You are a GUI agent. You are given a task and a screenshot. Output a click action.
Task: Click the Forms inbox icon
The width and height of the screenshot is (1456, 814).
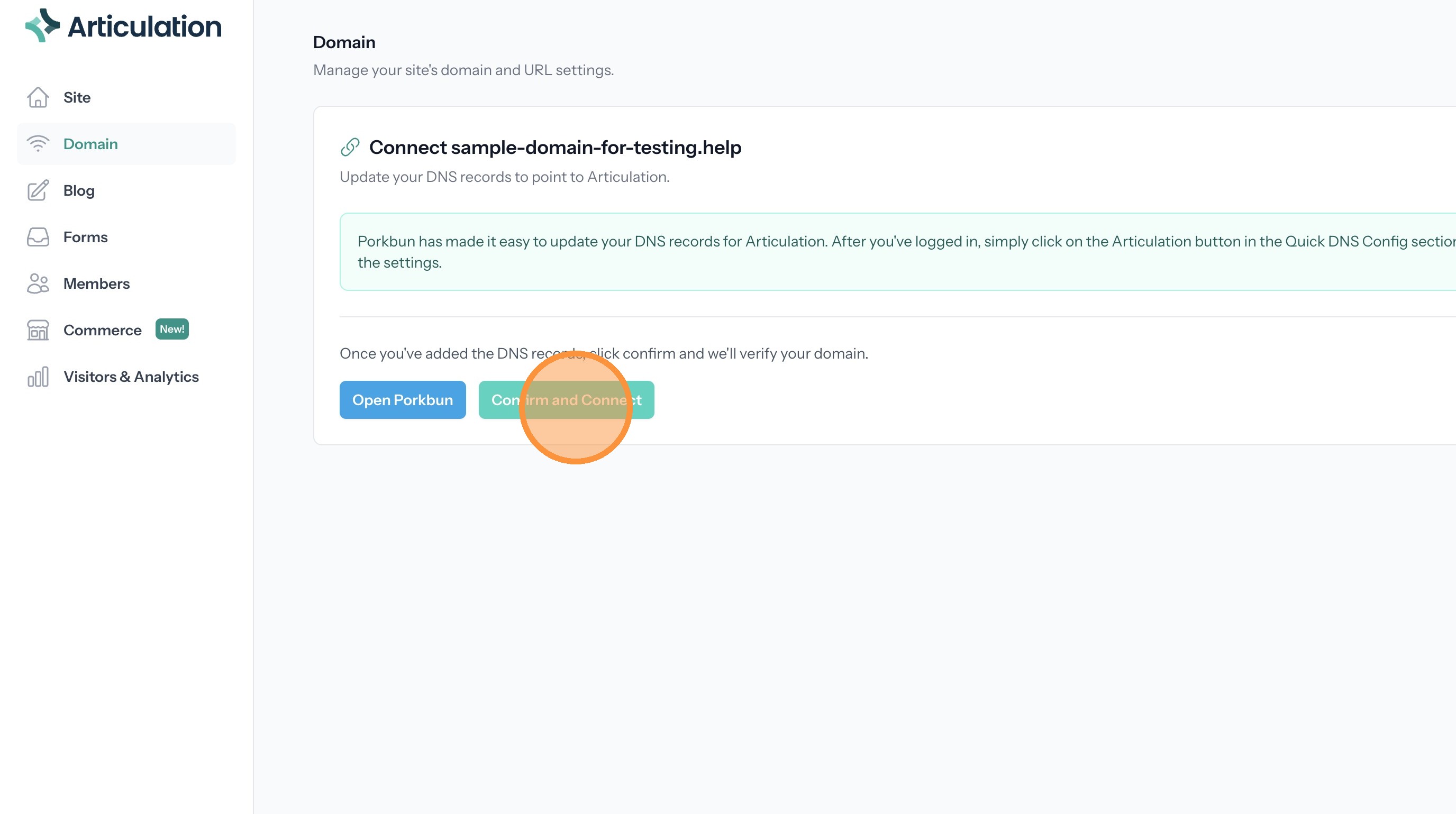(x=38, y=236)
